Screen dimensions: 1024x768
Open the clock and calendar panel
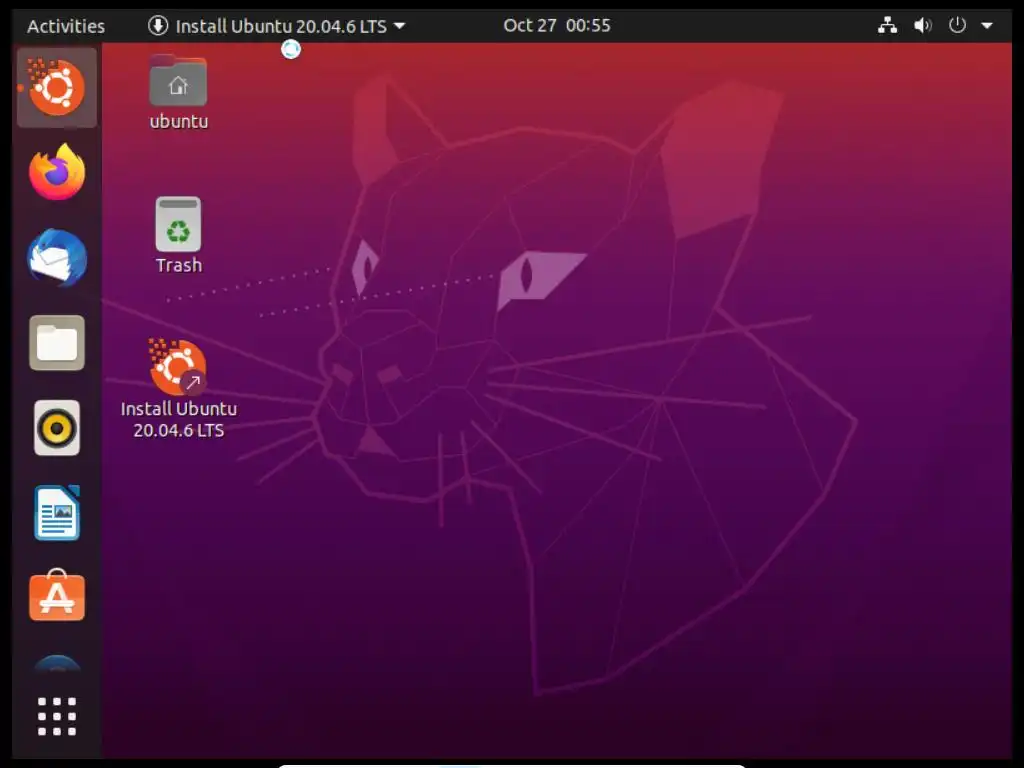tap(557, 25)
